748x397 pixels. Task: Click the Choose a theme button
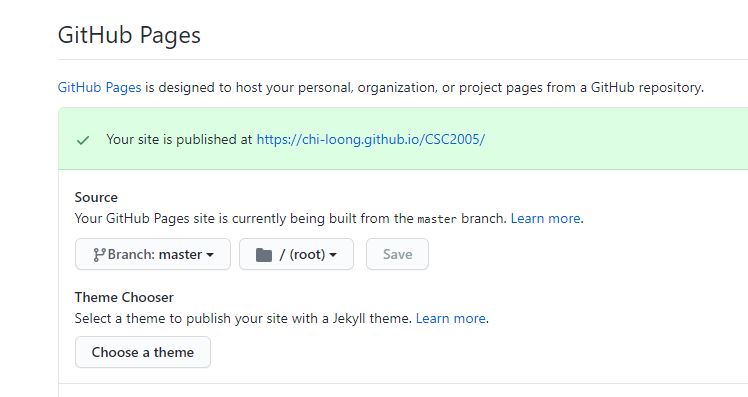click(143, 352)
